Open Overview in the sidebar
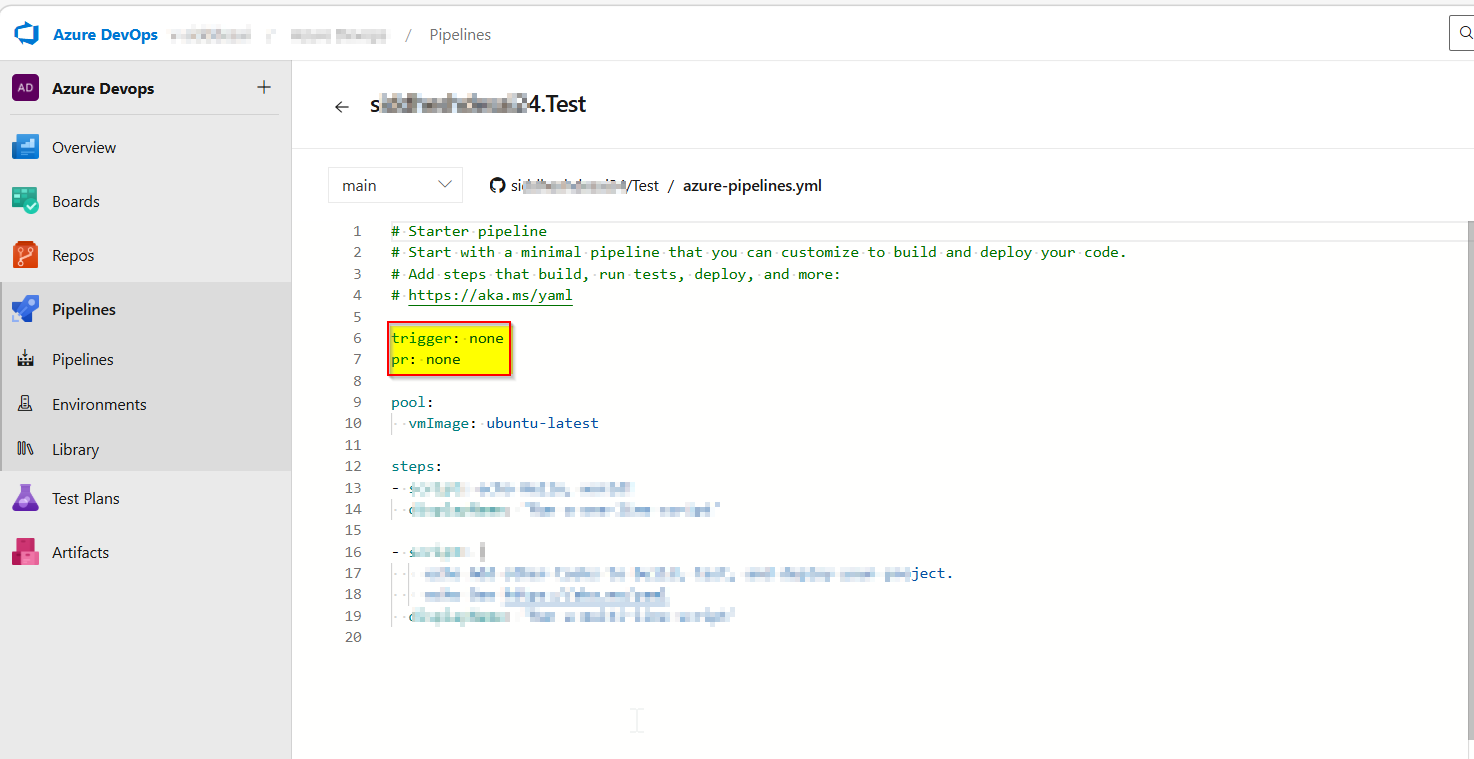 click(x=84, y=147)
